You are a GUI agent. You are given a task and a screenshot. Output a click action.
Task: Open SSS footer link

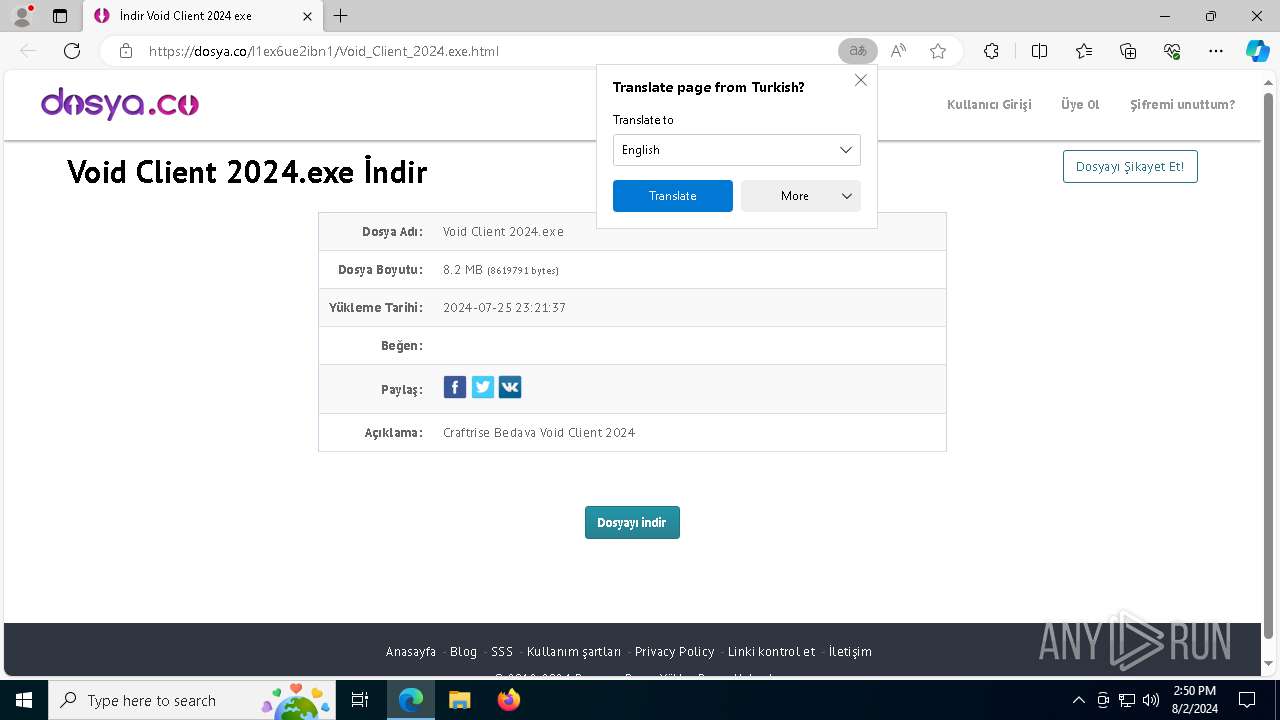pos(502,651)
